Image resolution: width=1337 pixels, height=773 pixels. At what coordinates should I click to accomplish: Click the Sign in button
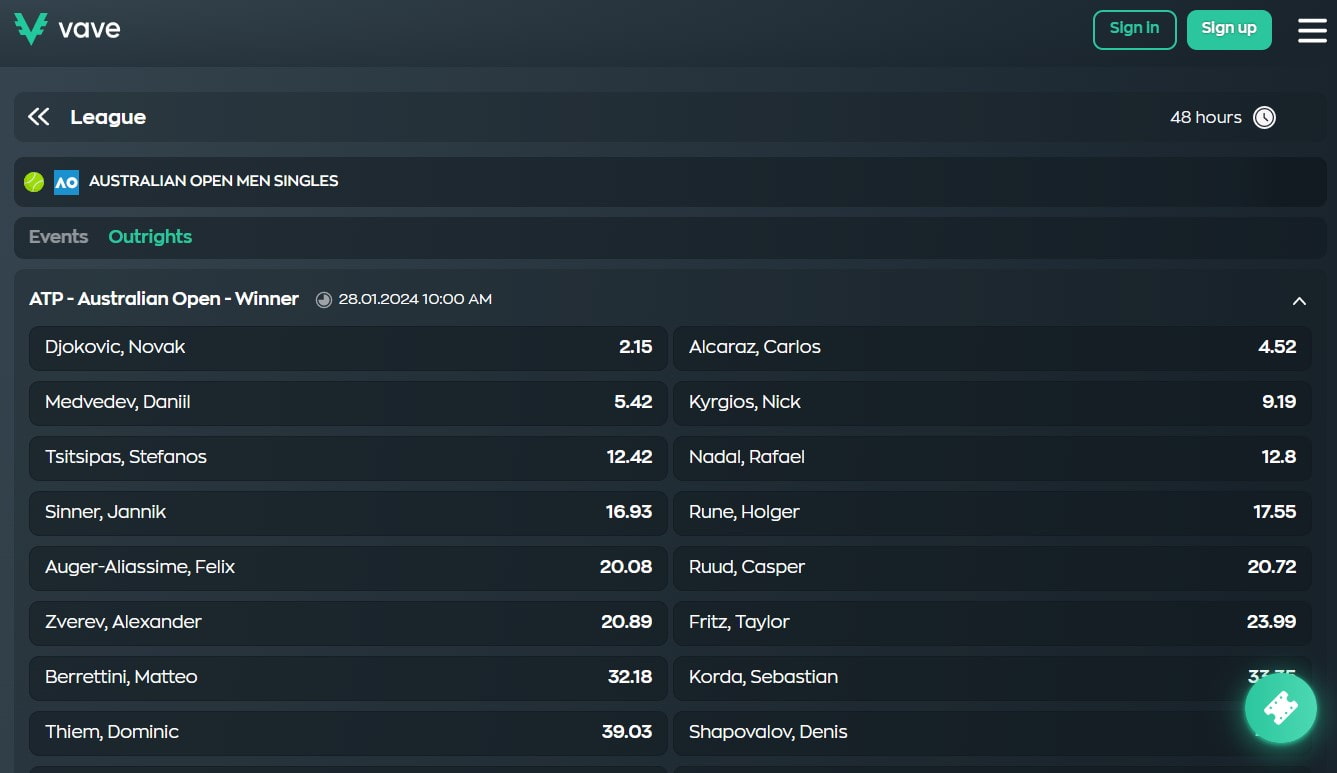pyautogui.click(x=1134, y=29)
